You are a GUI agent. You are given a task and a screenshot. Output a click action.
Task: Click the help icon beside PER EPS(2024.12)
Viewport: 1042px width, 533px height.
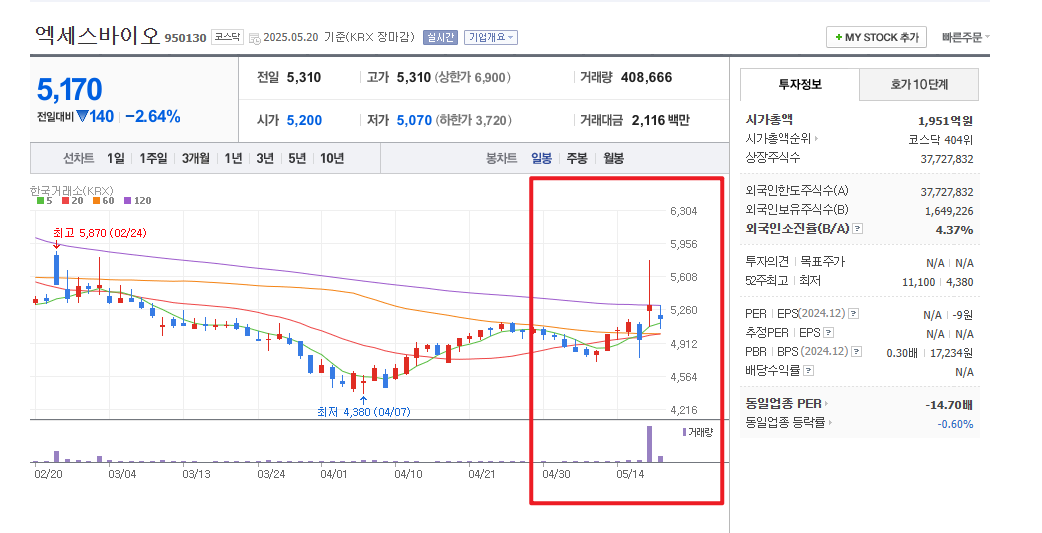[x=853, y=314]
